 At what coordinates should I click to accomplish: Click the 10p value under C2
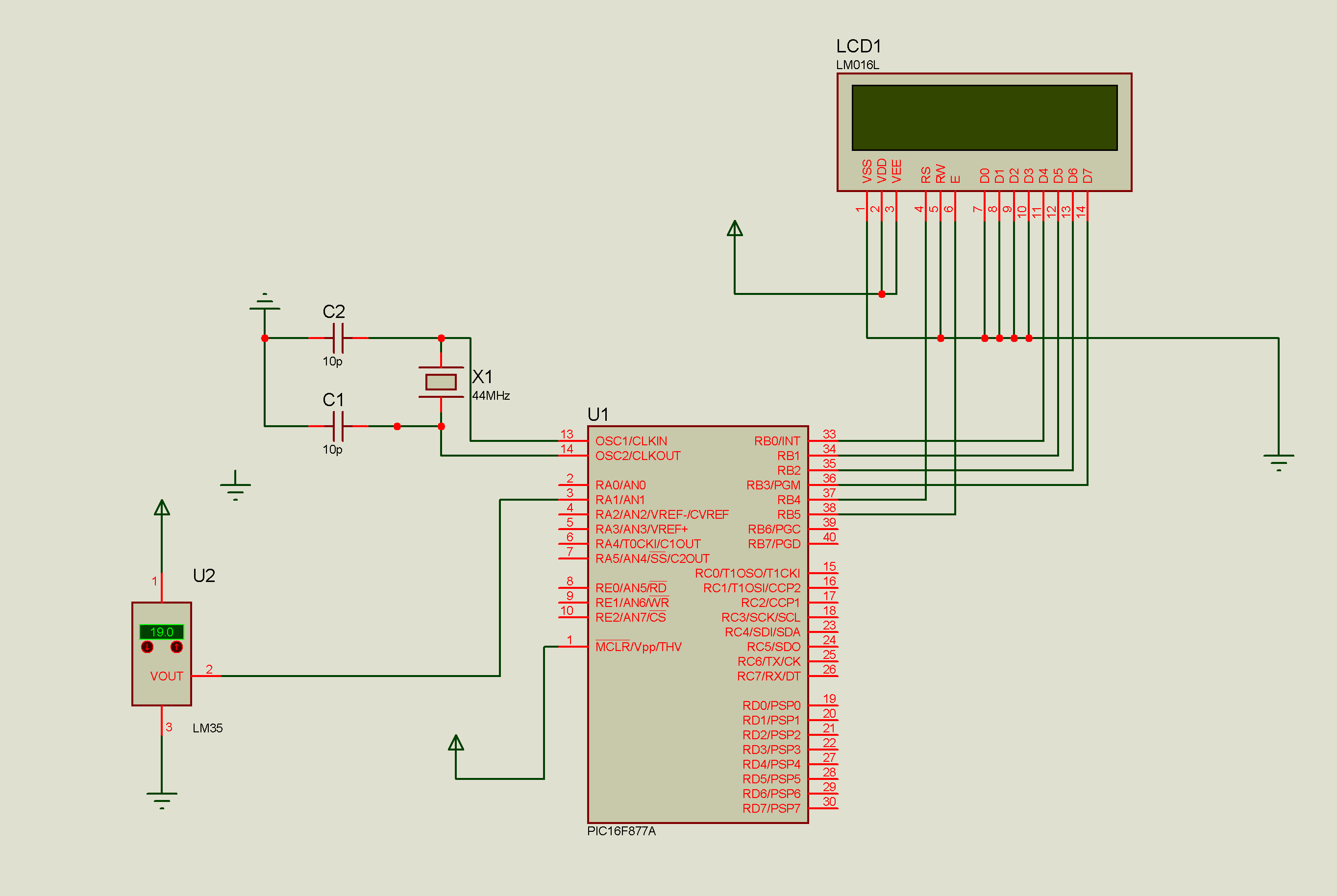coord(333,361)
